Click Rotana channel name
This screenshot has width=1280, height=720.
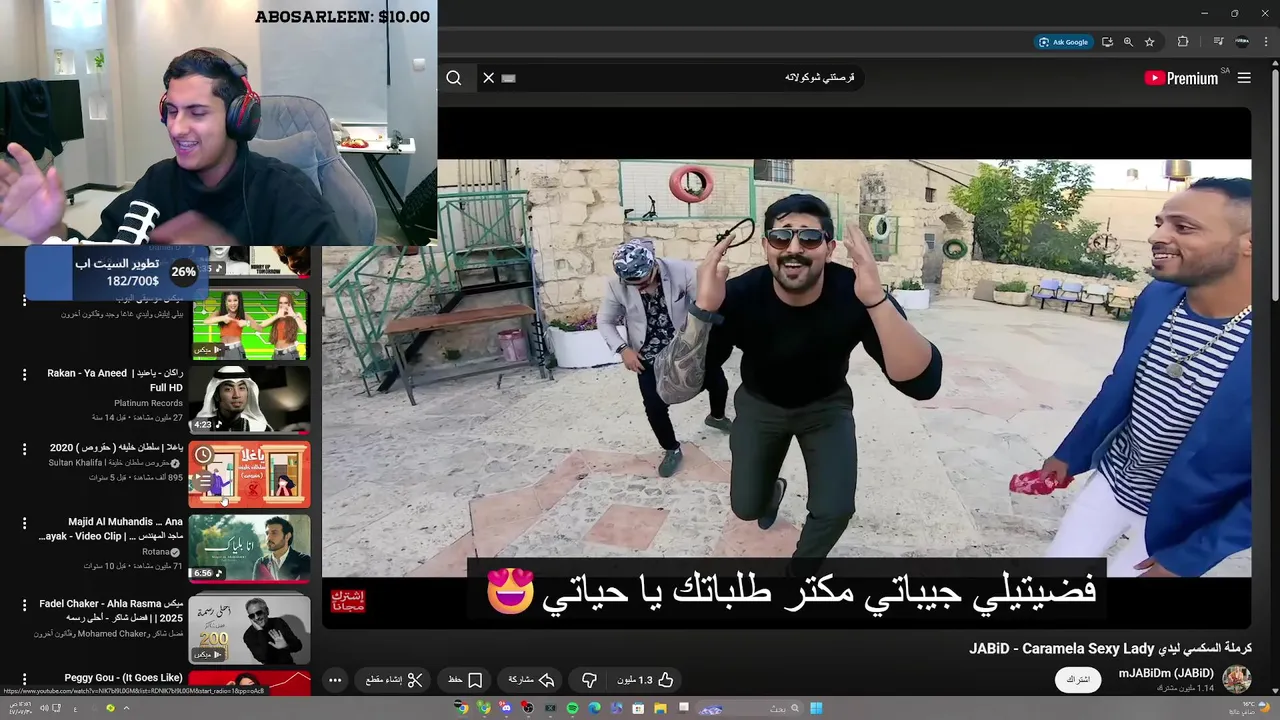156,552
